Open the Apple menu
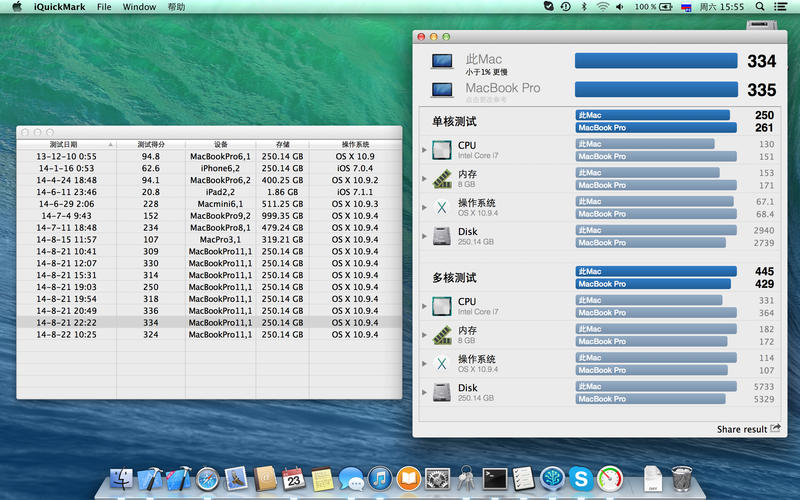 point(17,7)
